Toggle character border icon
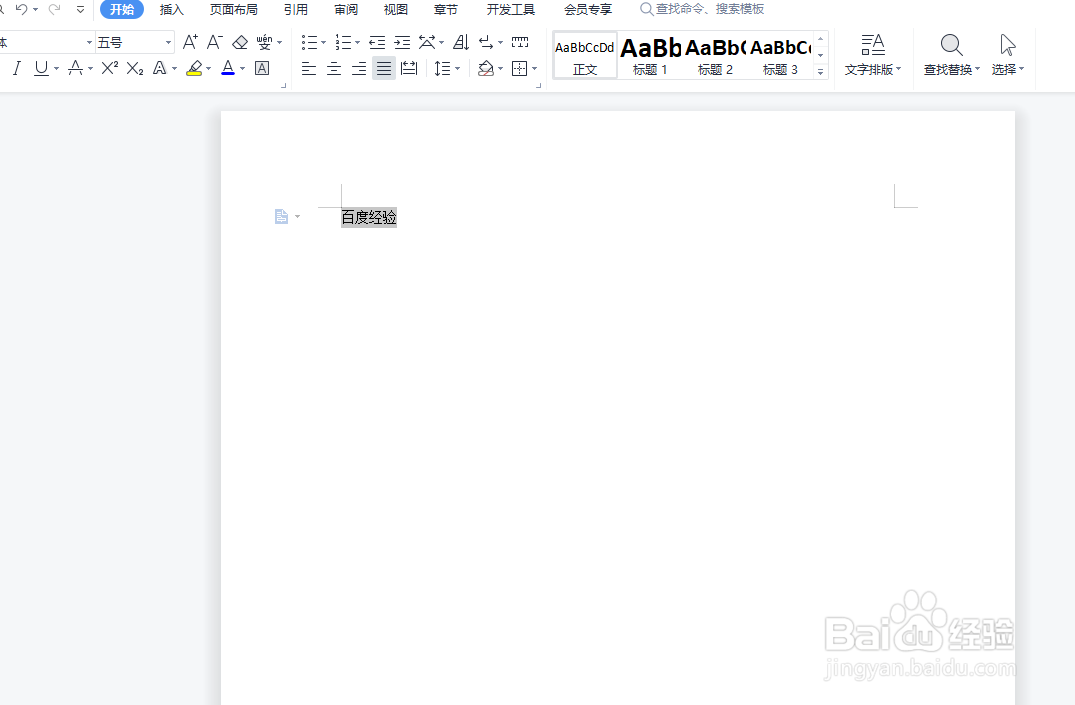The image size is (1075, 705). 262,68
